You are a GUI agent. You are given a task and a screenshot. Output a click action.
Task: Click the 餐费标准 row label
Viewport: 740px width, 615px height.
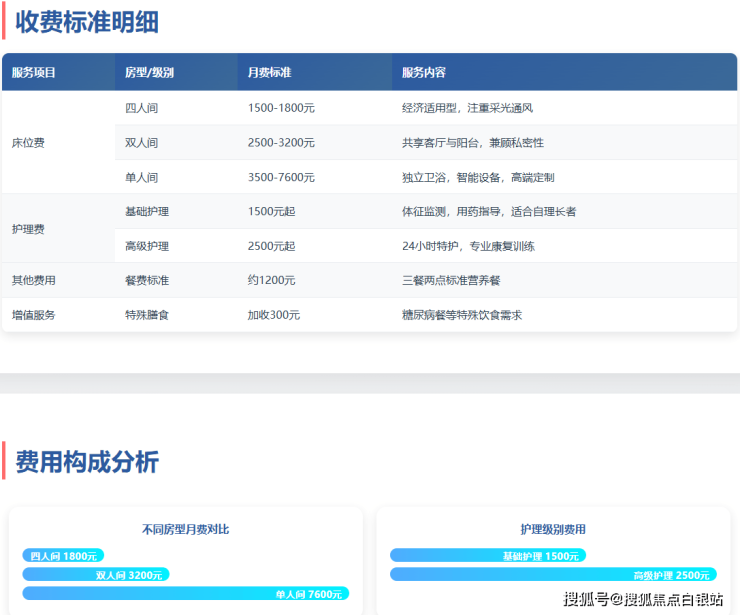point(146,281)
